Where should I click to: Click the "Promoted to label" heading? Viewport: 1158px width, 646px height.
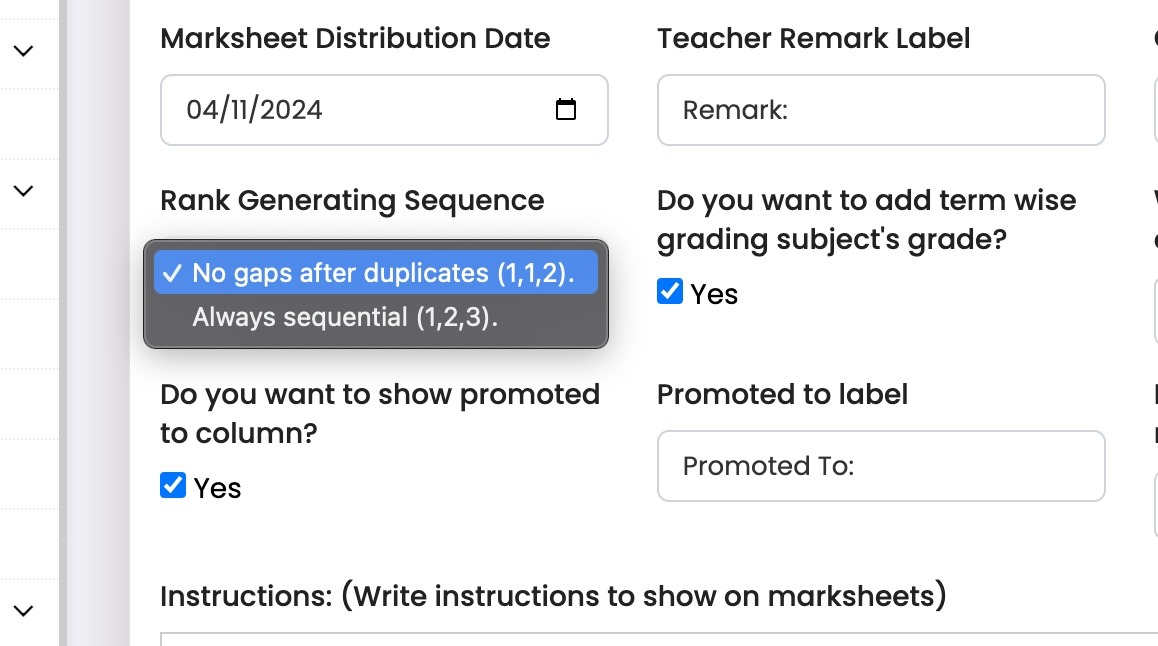tap(782, 394)
